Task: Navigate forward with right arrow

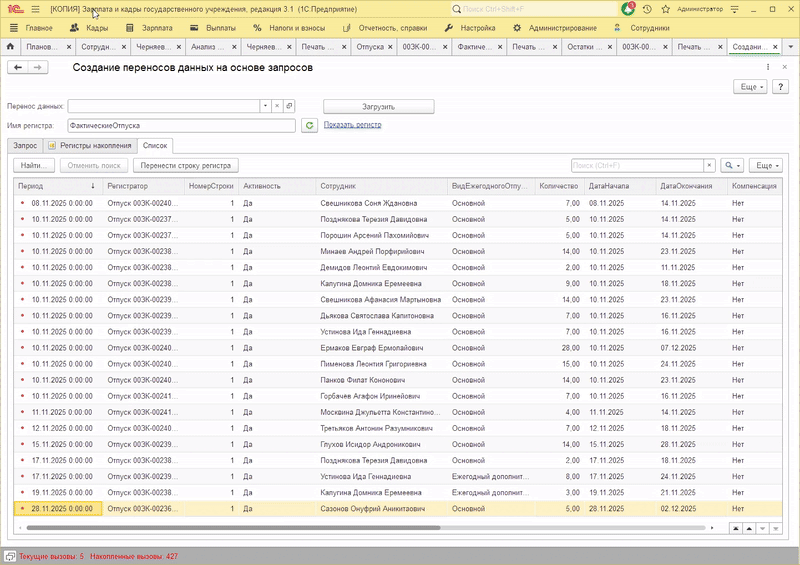Action: click(x=38, y=67)
